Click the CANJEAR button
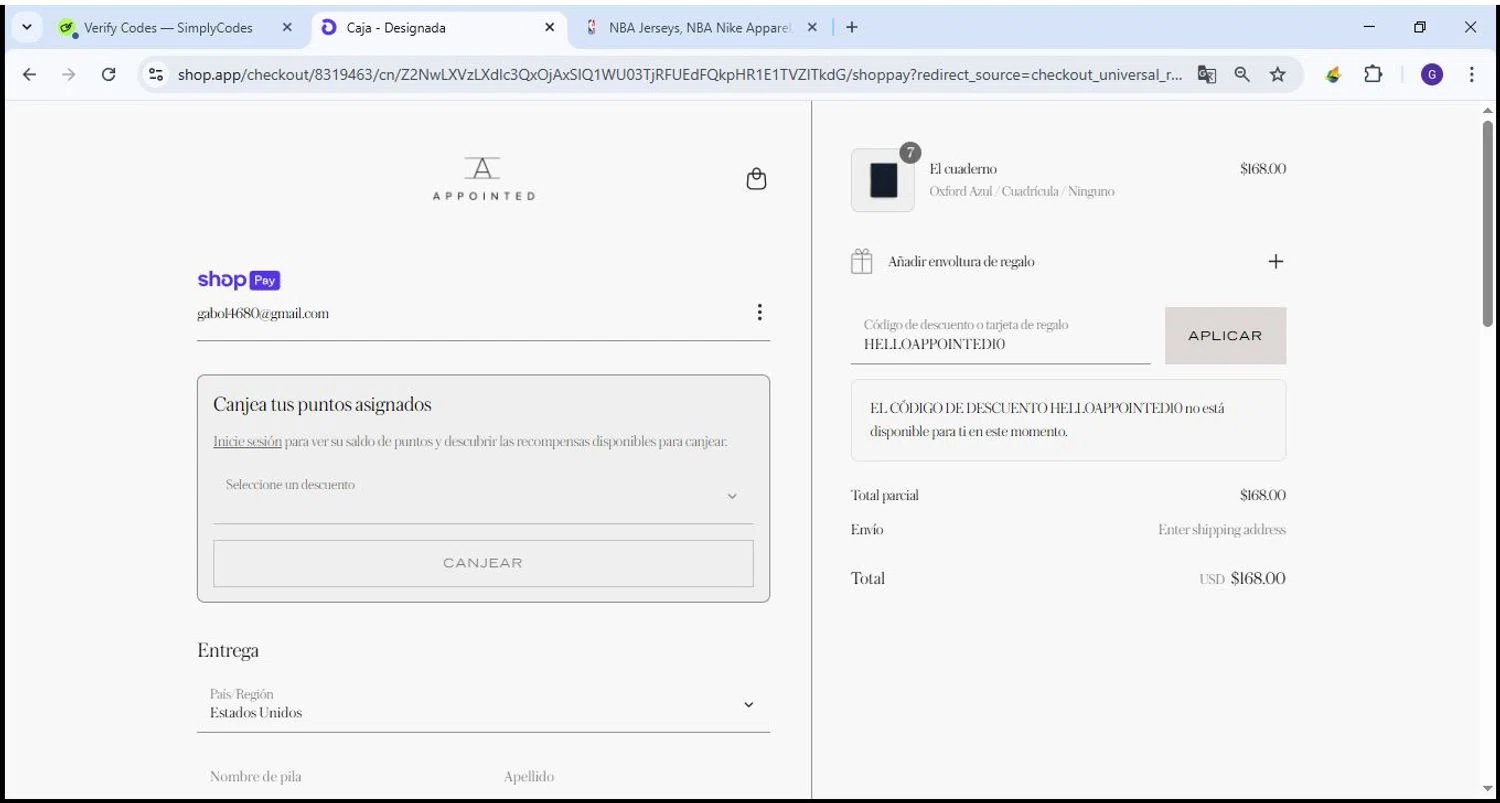Image resolution: width=1500 pixels, height=803 pixels. pyautogui.click(x=483, y=563)
